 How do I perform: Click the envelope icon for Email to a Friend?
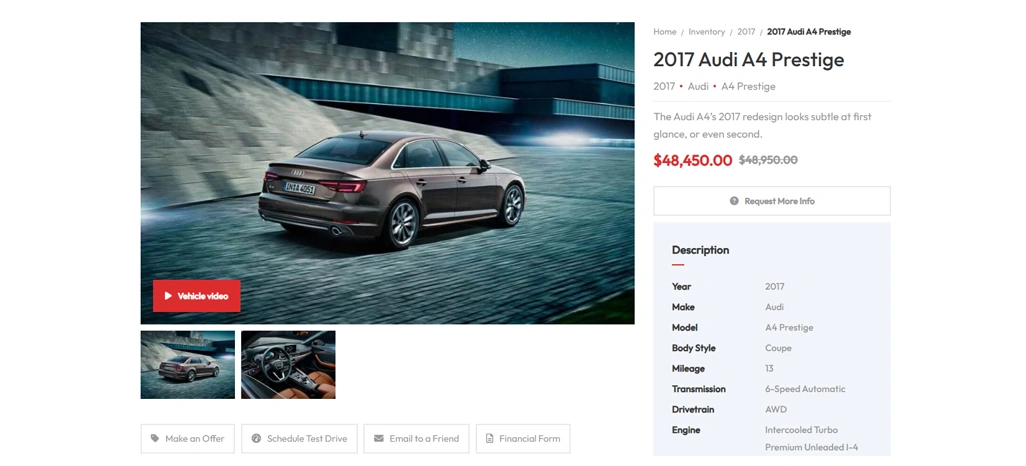tap(378, 439)
